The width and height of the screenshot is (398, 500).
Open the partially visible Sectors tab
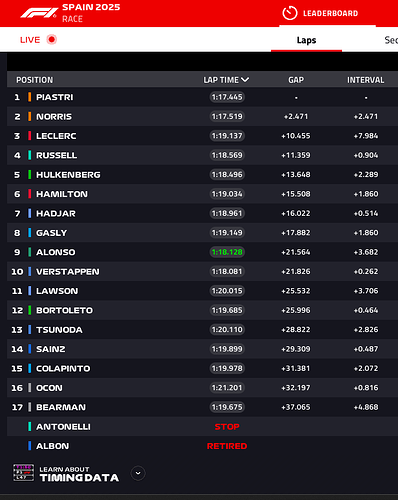[391, 40]
